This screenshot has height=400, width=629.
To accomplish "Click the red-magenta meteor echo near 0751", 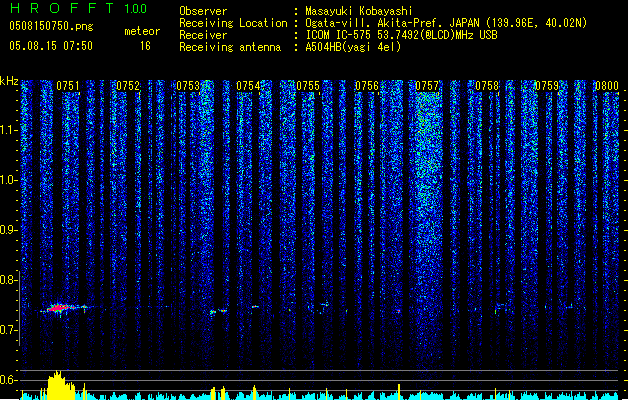I will click(59, 308).
